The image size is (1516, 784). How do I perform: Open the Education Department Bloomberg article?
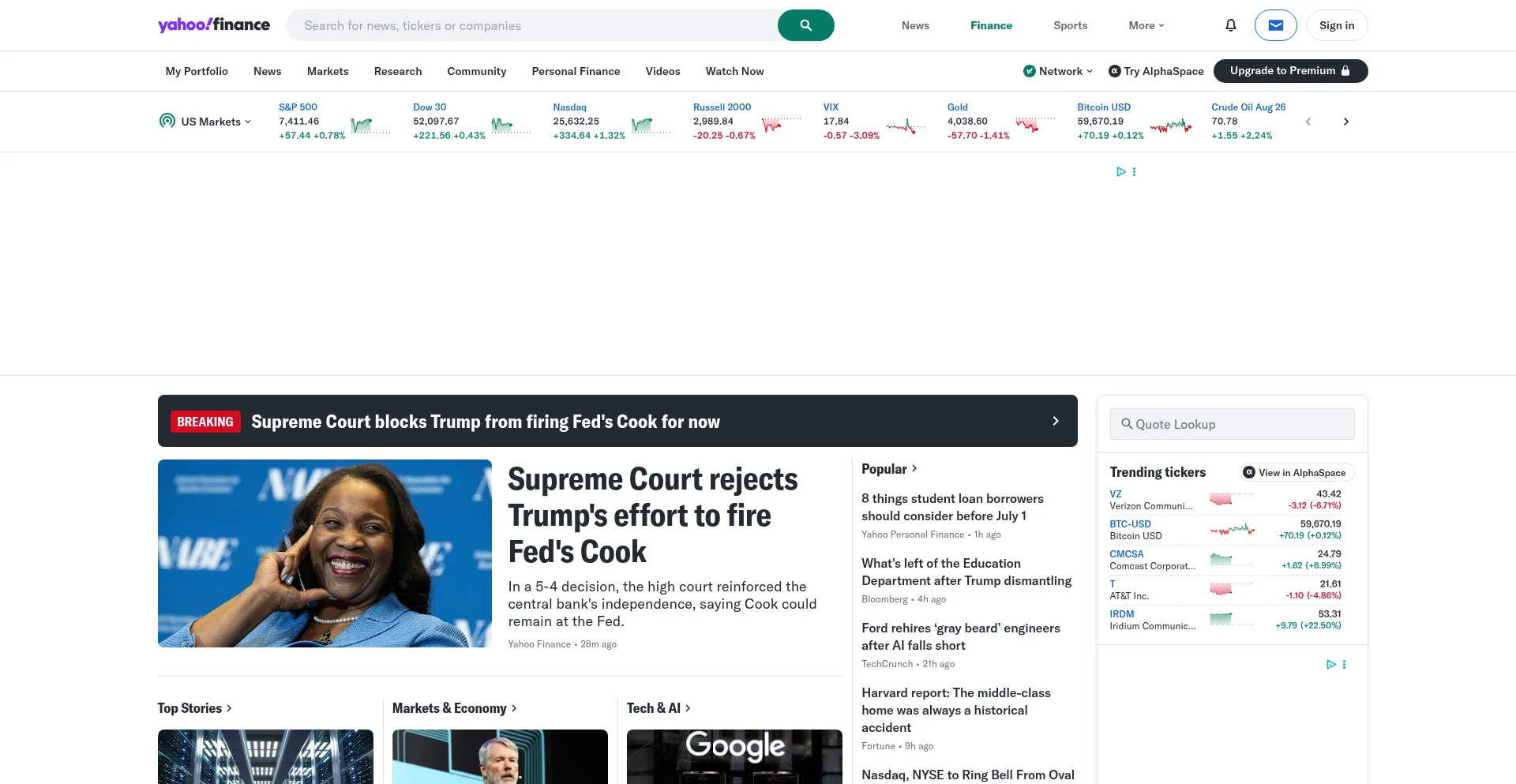[x=966, y=572]
